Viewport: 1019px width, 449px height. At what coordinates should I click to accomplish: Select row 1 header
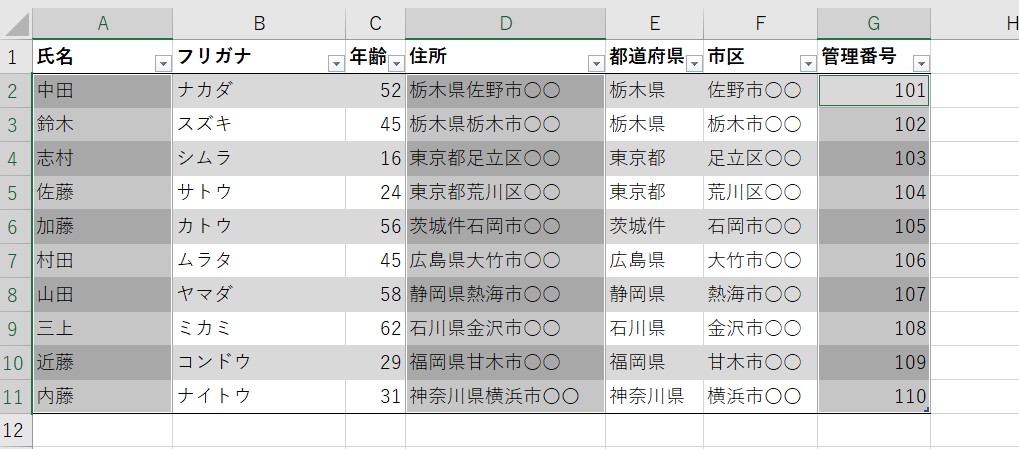click(16, 57)
